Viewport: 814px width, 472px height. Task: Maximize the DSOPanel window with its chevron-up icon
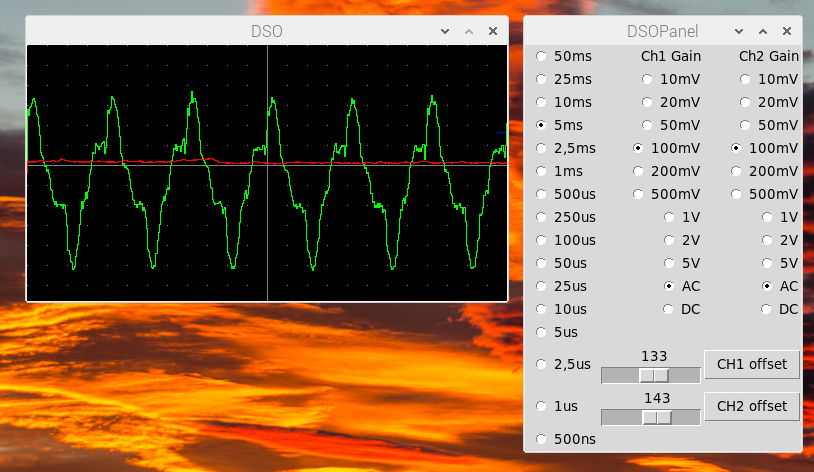763,32
